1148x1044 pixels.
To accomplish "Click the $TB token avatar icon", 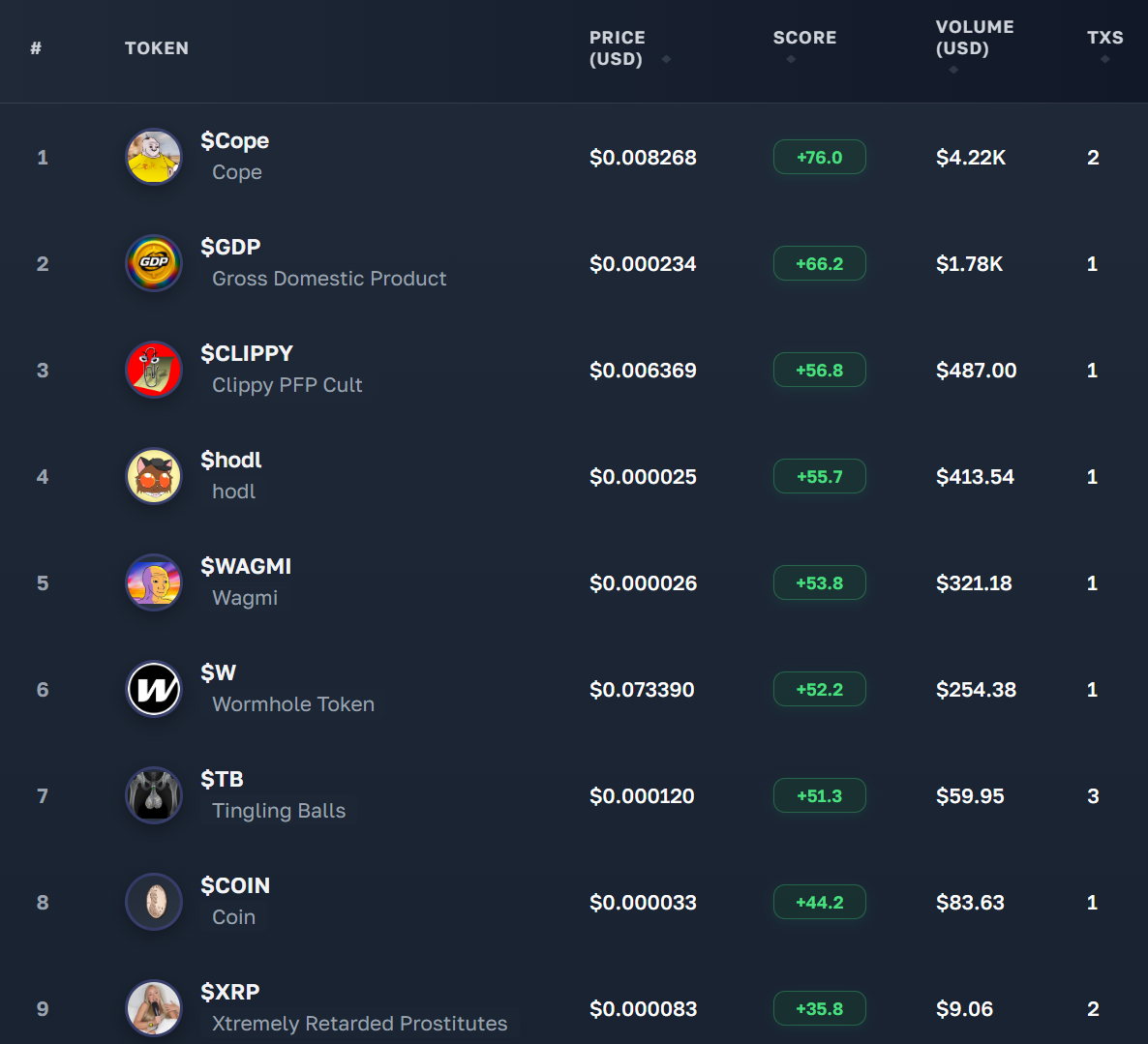I will click(154, 795).
